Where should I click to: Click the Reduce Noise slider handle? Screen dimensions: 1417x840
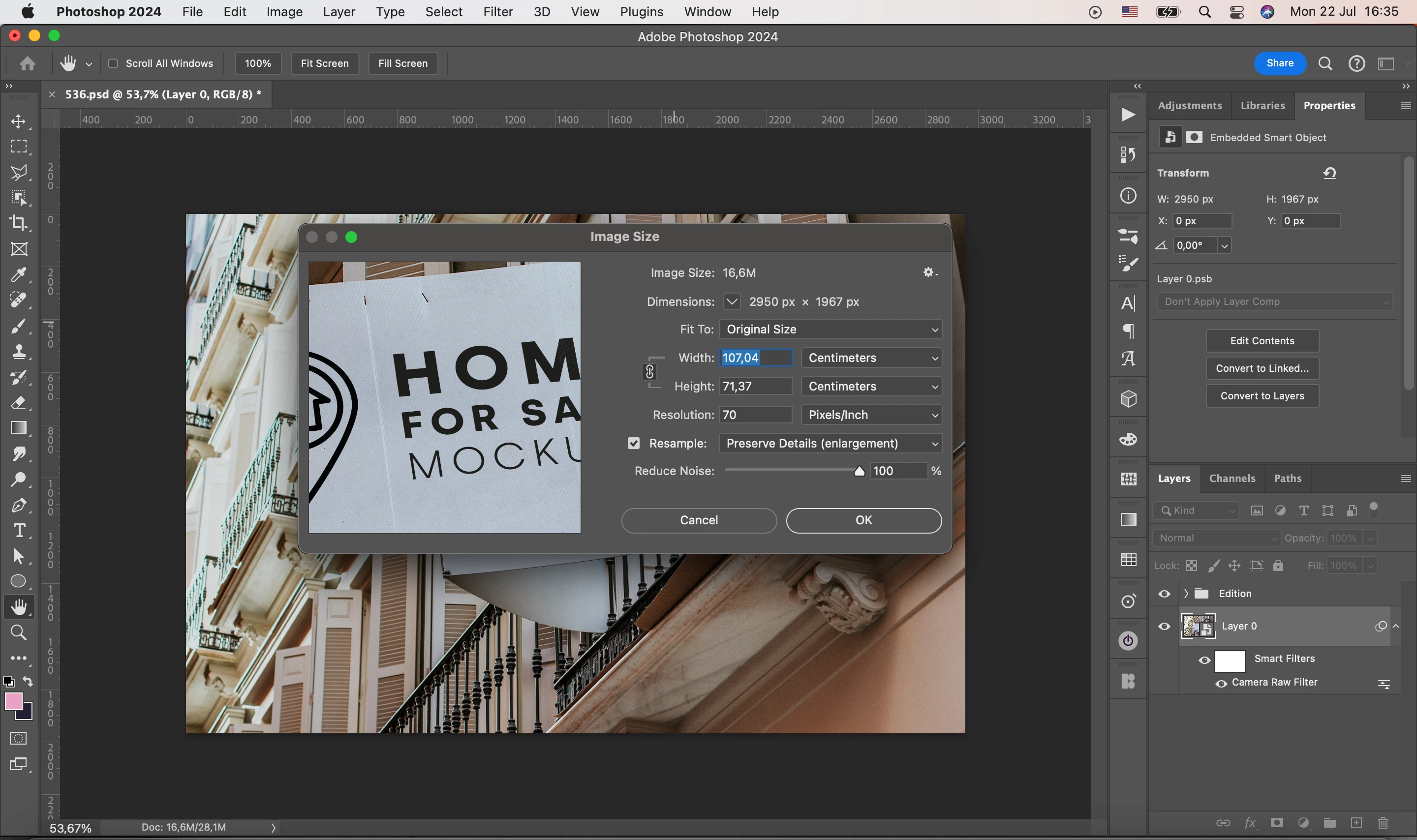(x=859, y=471)
